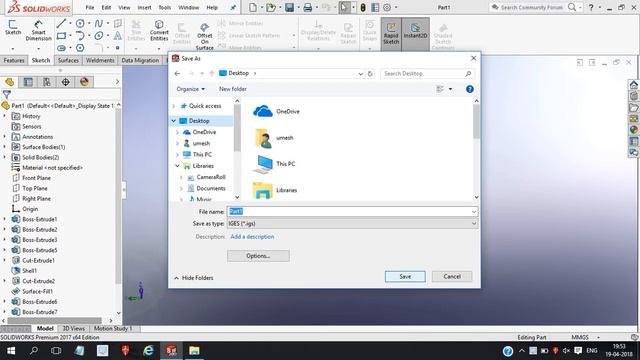The width and height of the screenshot is (640, 360).
Task: Click the Help icon in Save As dialog
Action: point(470,89)
